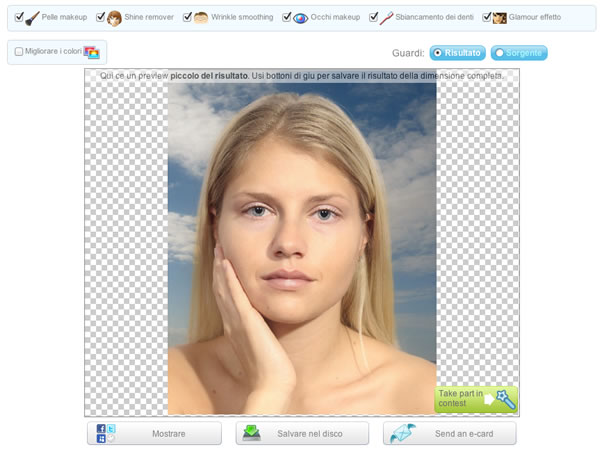This screenshot has height=457, width=600.
Task: Click the Glamour effetto portrait icon
Action: (499, 18)
